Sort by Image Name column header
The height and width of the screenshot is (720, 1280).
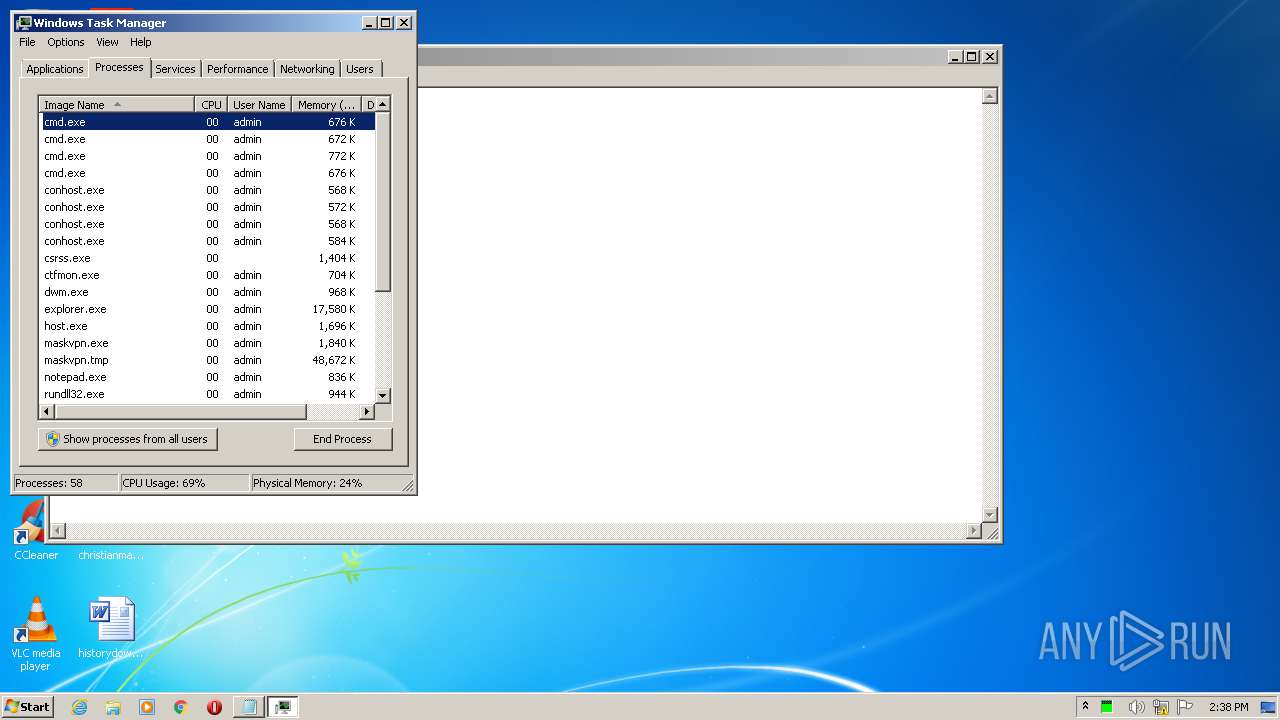click(117, 105)
